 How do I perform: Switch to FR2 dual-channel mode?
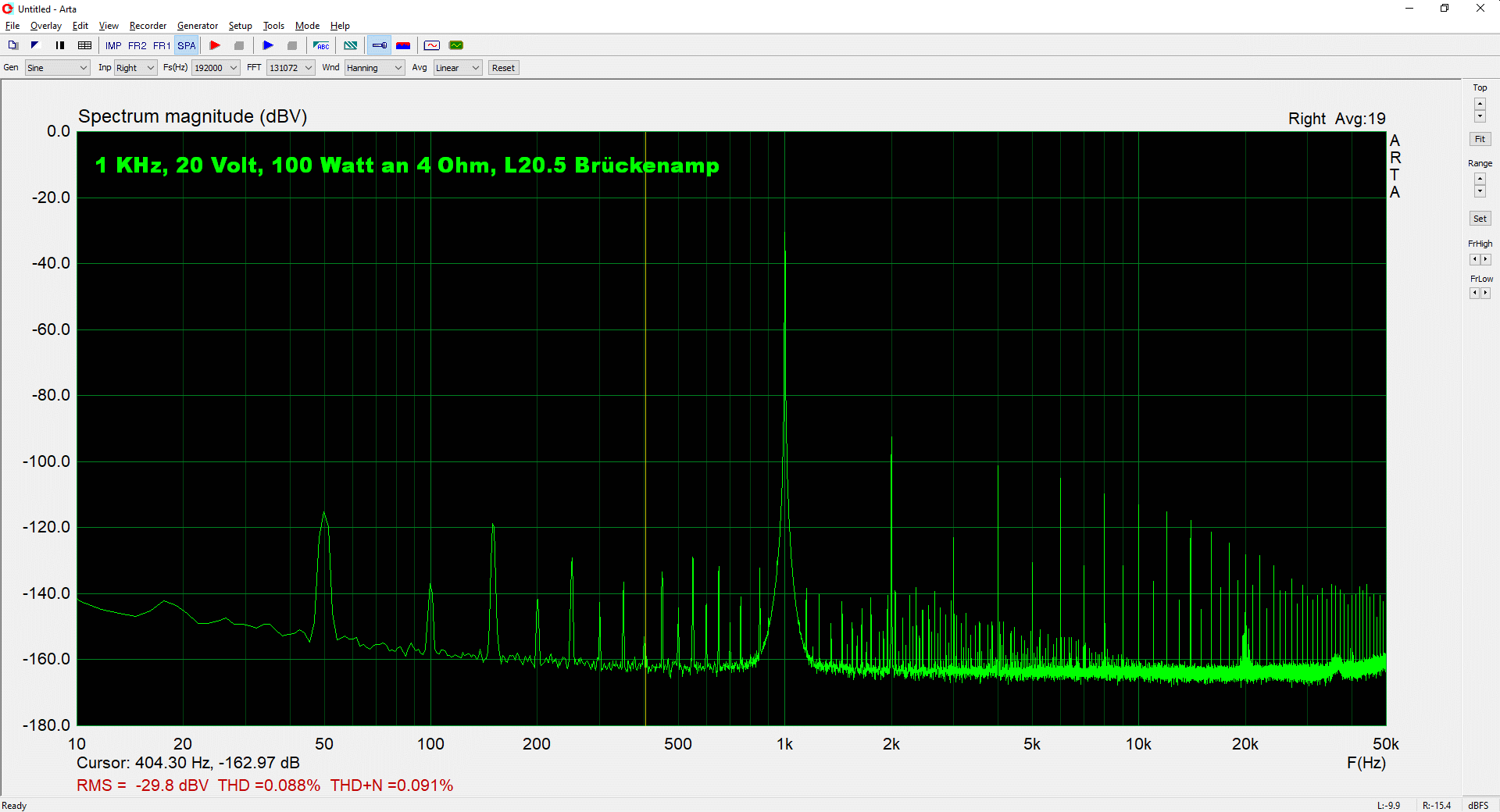(x=137, y=45)
